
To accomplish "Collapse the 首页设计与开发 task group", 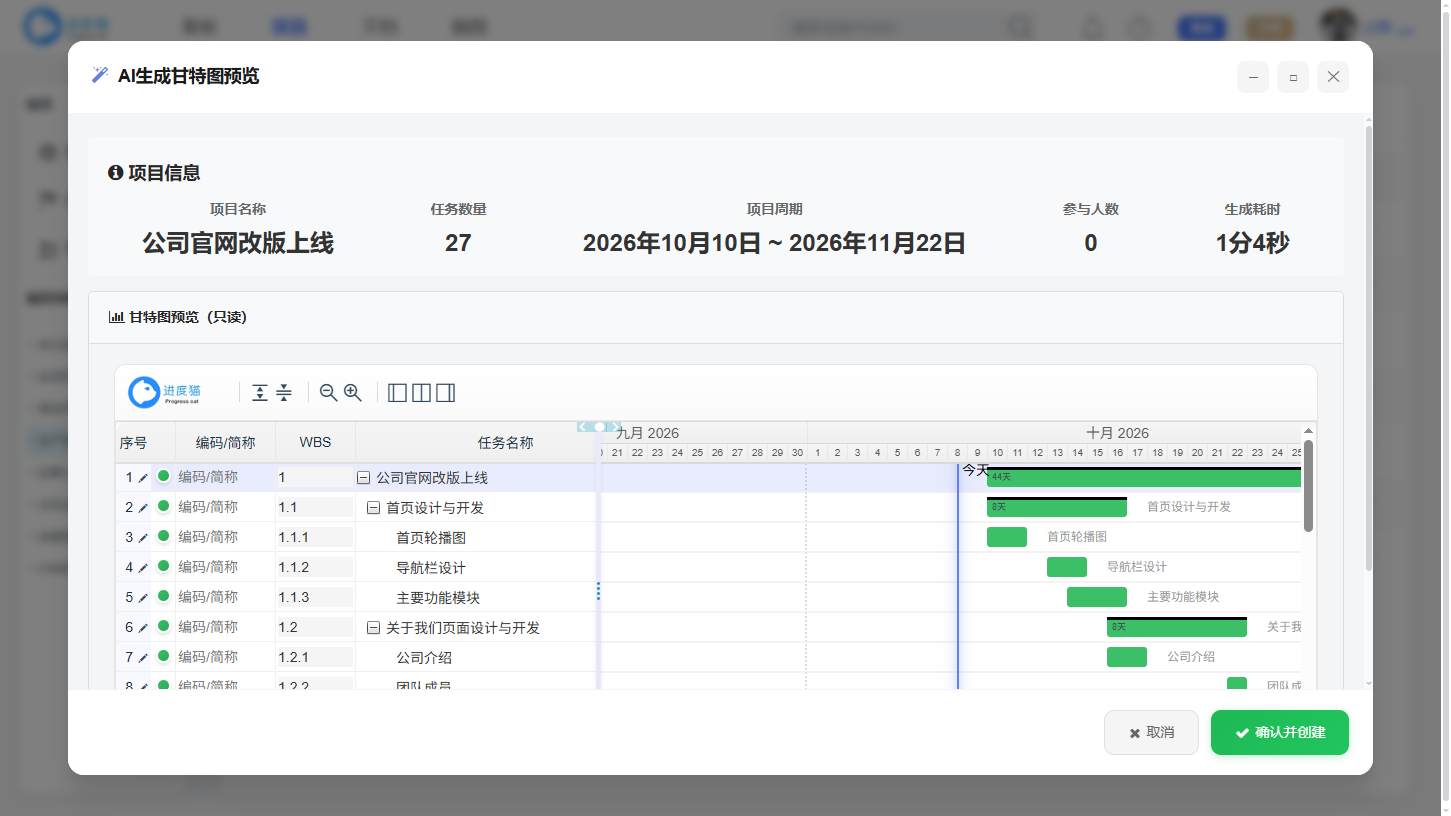I will (x=373, y=508).
